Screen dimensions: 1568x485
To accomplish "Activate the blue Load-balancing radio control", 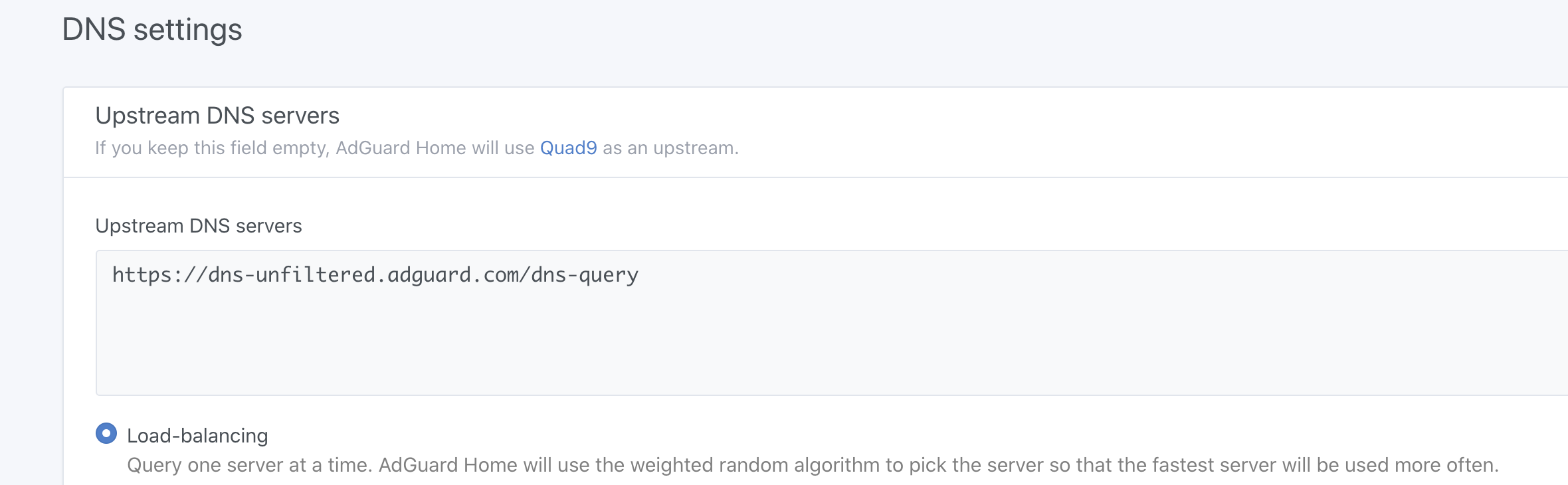I will point(106,435).
